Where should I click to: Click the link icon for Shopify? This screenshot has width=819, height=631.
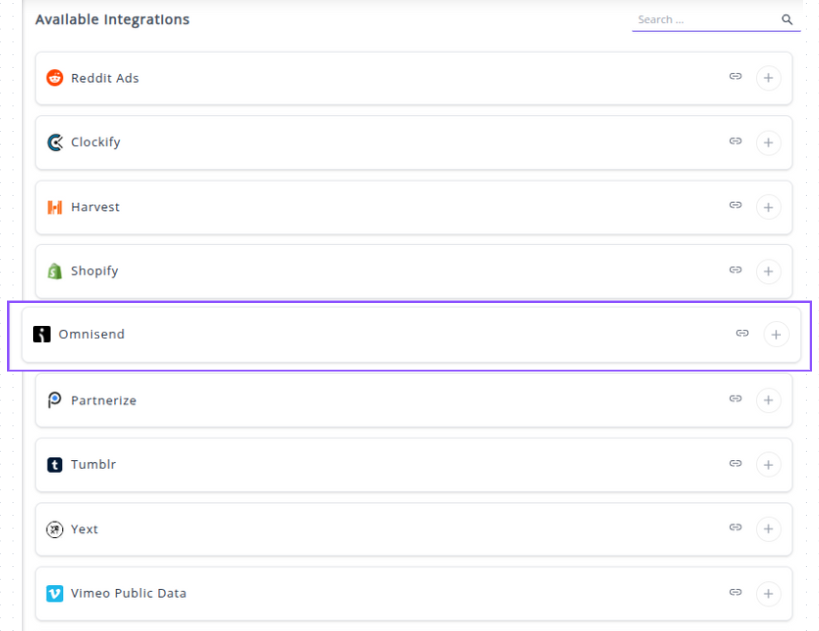pyautogui.click(x=735, y=270)
